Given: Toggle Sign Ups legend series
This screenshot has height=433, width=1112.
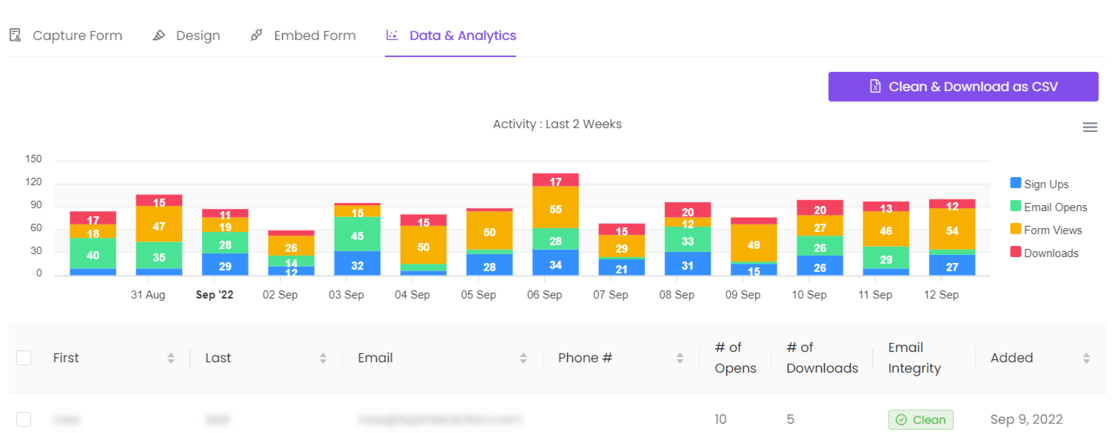Looking at the screenshot, I should [1046, 184].
